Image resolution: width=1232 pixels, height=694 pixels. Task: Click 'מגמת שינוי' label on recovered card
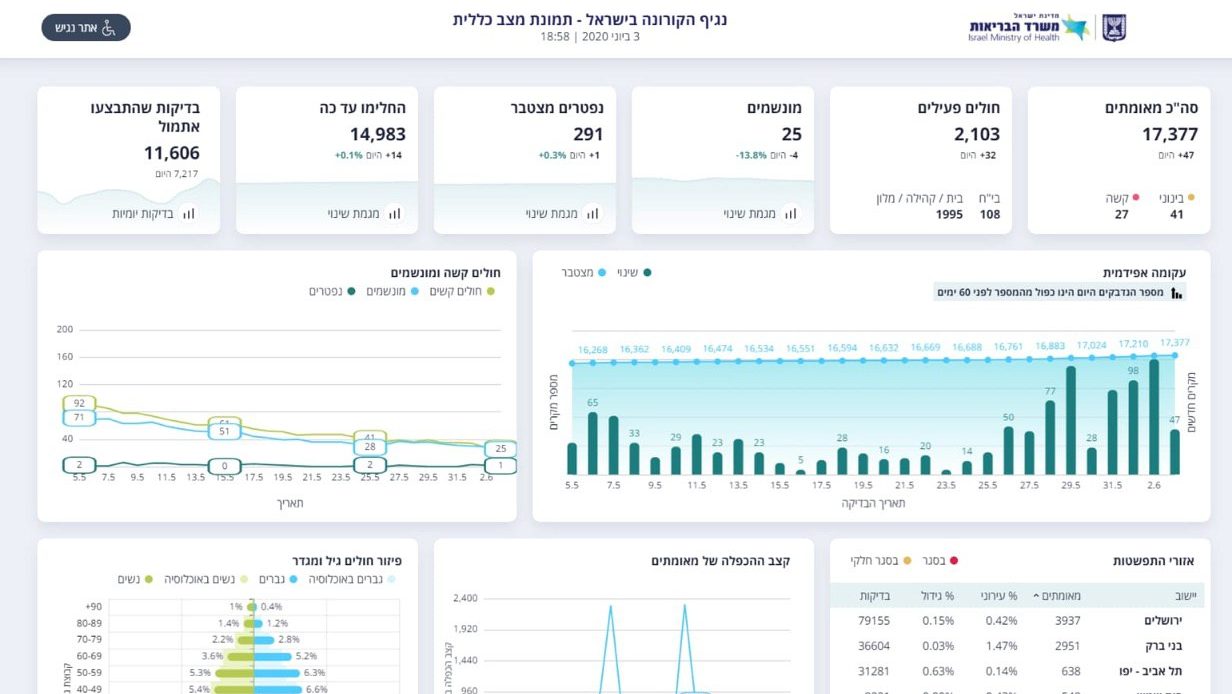pos(354,214)
